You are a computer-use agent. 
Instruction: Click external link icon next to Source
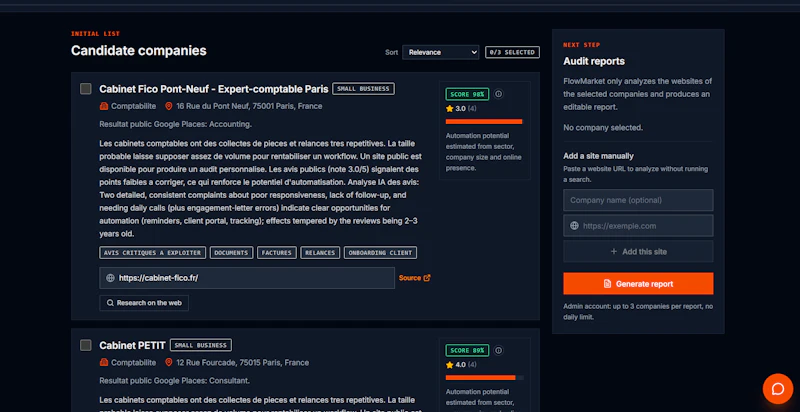(427, 278)
